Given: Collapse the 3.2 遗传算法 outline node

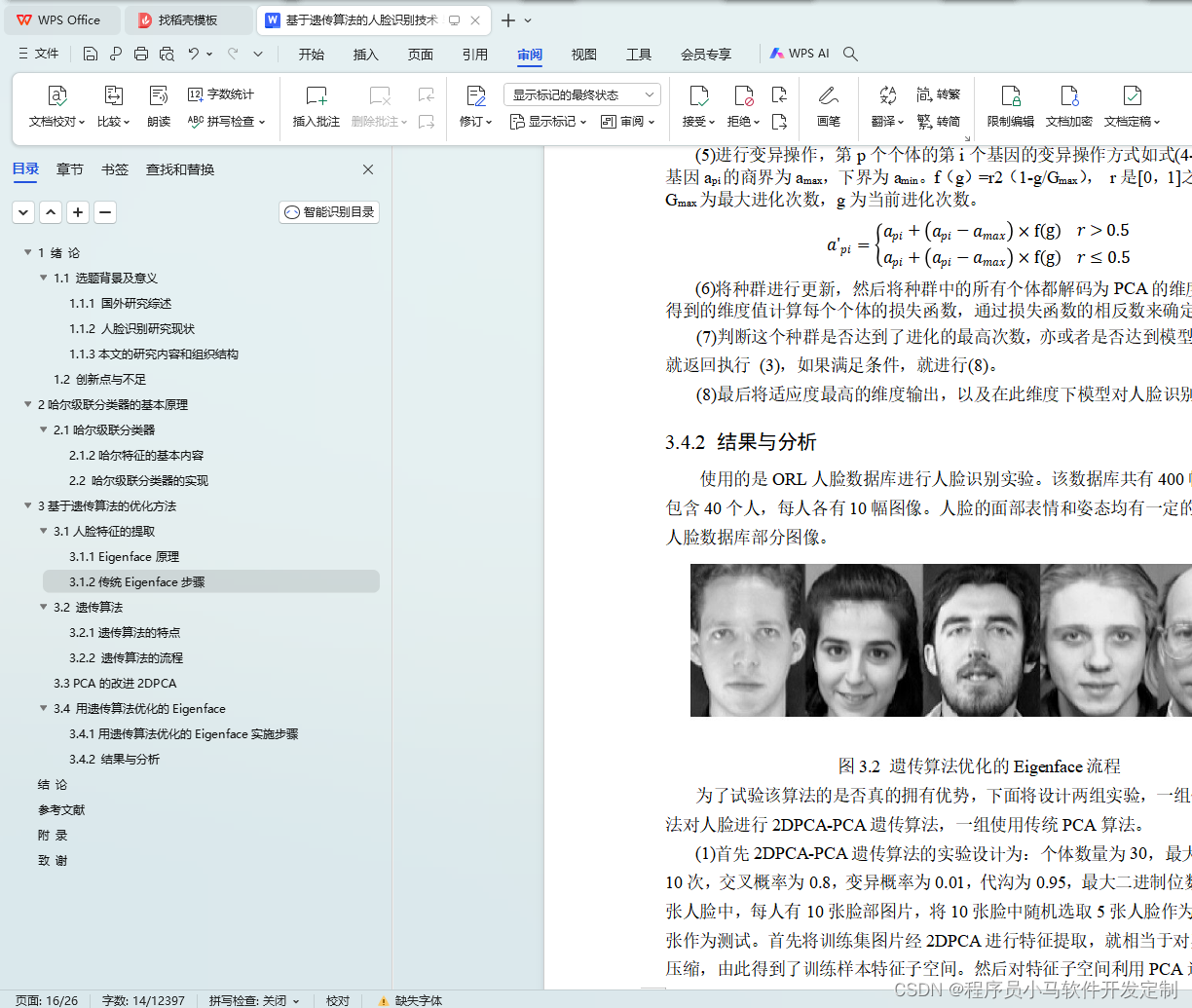Looking at the screenshot, I should pyautogui.click(x=43, y=607).
